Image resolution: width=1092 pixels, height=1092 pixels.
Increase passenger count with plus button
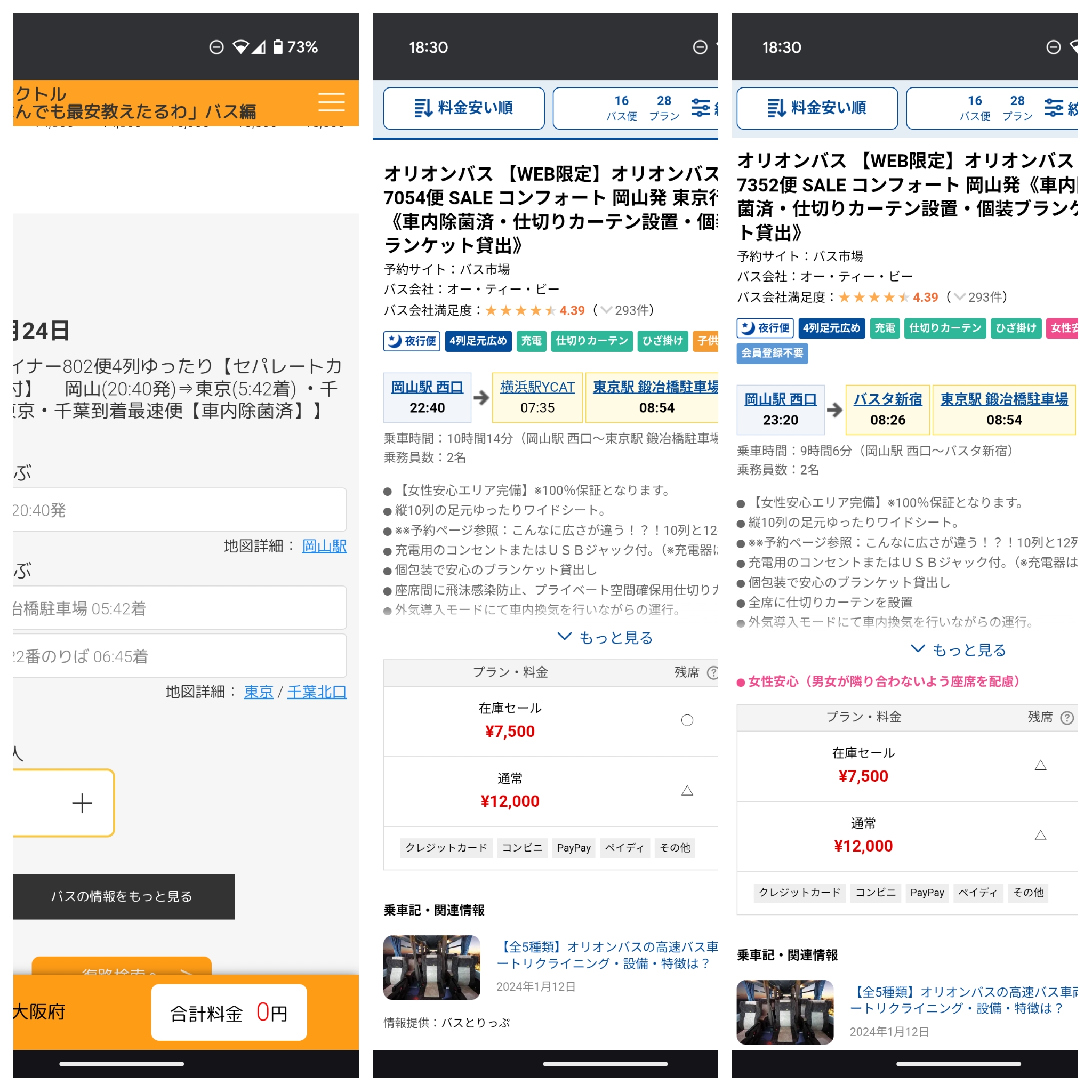pos(82,803)
